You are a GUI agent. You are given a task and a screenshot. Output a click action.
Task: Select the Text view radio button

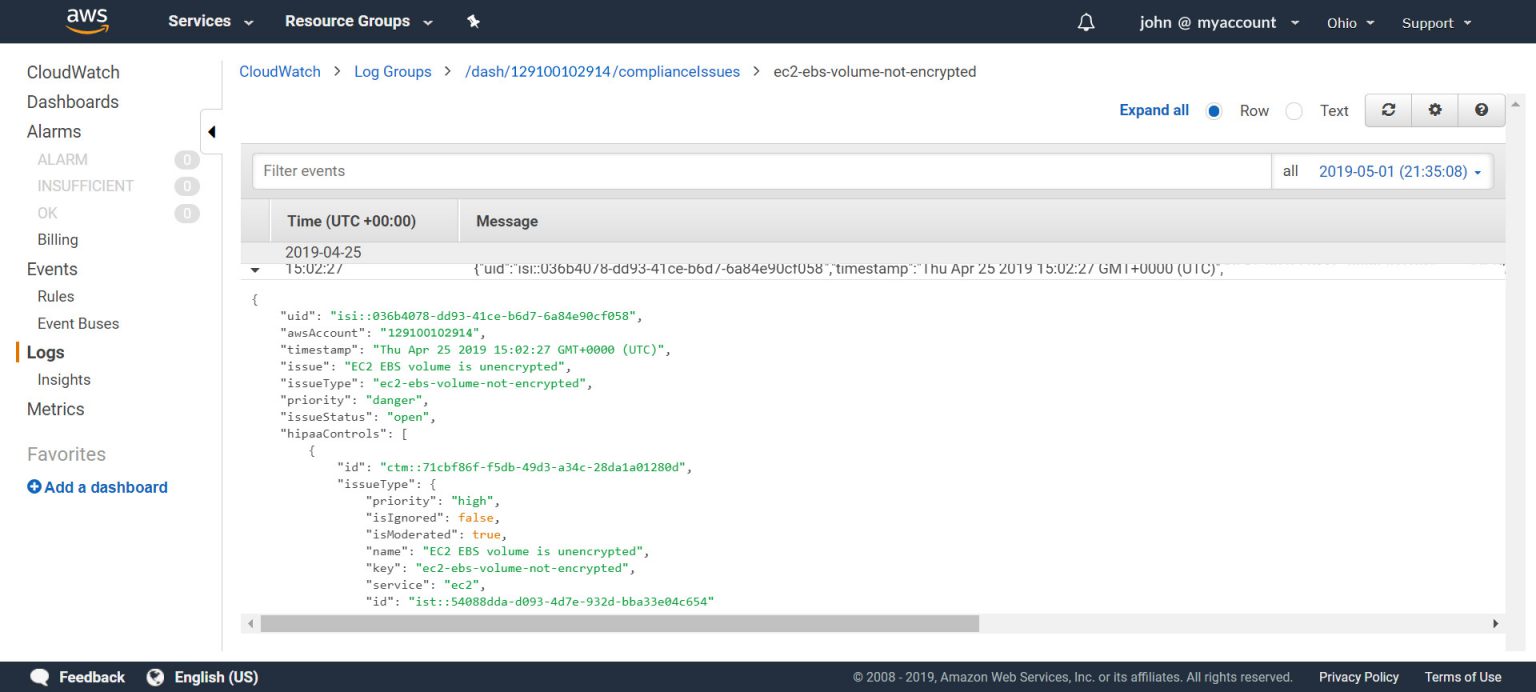coord(1294,111)
